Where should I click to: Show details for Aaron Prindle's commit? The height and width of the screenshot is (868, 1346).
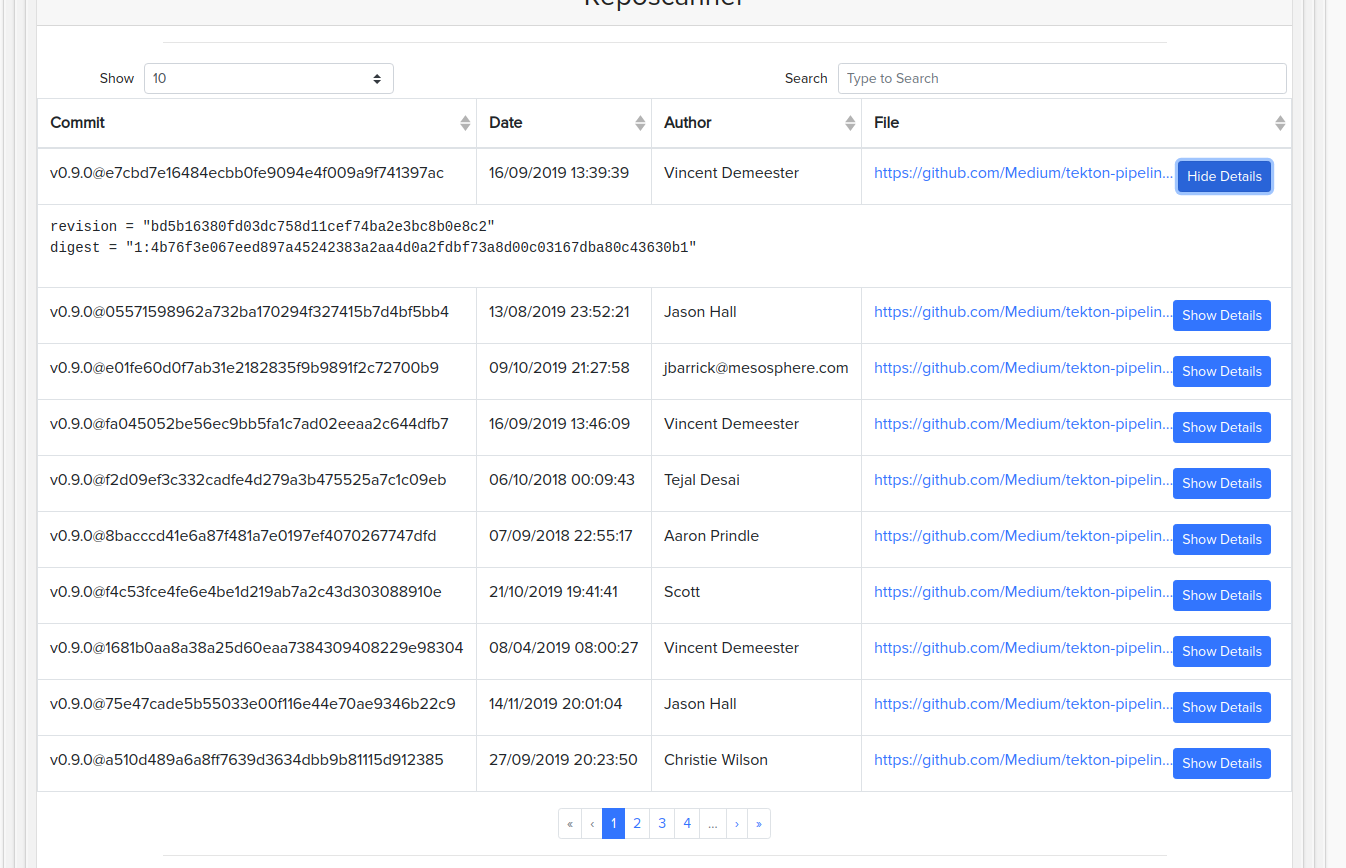[1221, 539]
